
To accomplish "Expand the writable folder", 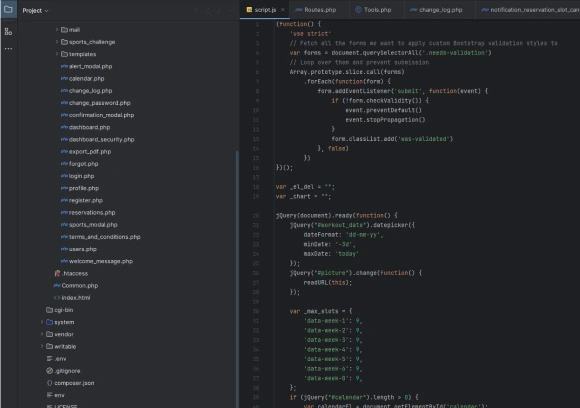I will point(42,347).
